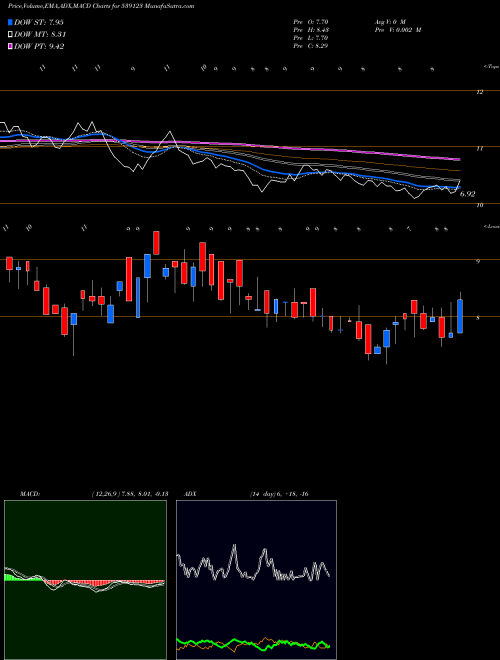This screenshot has width=500, height=660.
Task: Click the 'Pre C: 8.29' value
Action: (x=311, y=46)
